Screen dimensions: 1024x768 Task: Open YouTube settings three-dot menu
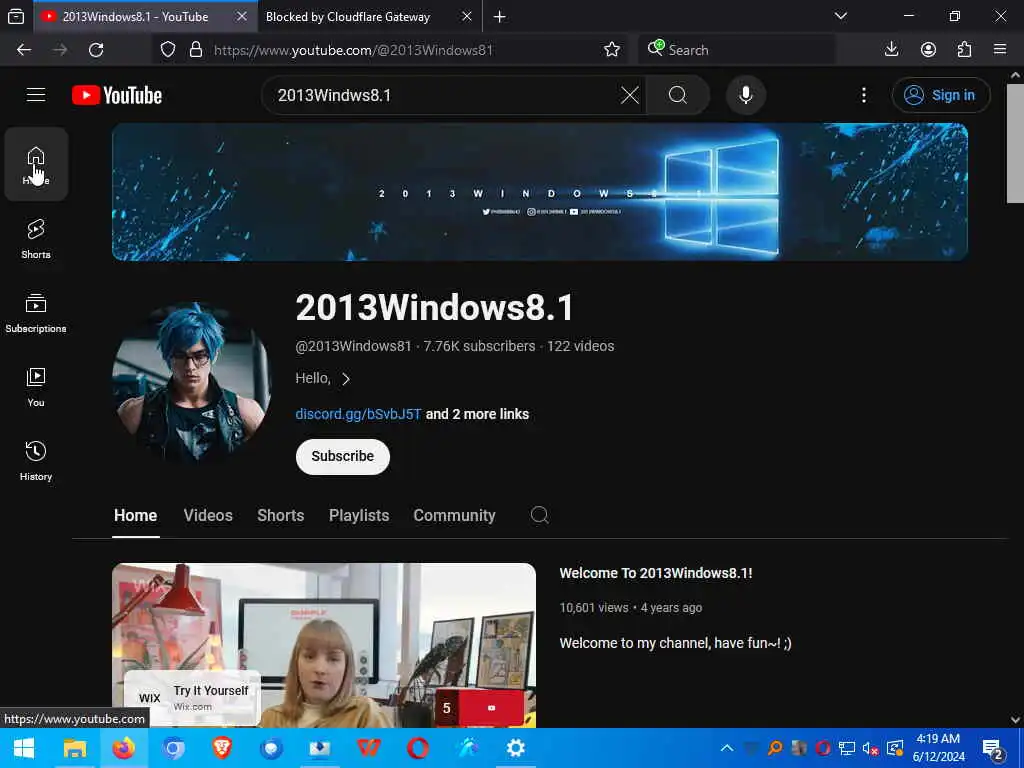pyautogui.click(x=864, y=95)
